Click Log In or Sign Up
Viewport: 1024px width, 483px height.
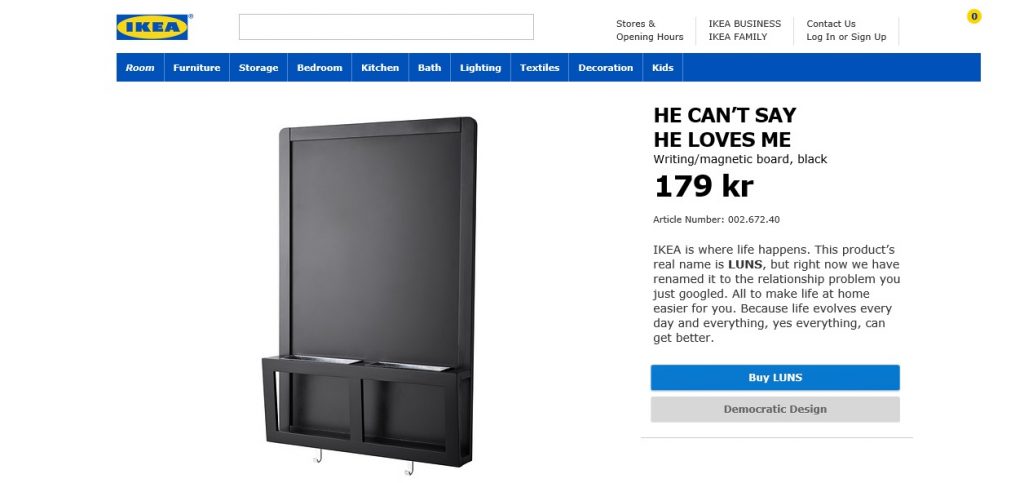pyautogui.click(x=846, y=37)
